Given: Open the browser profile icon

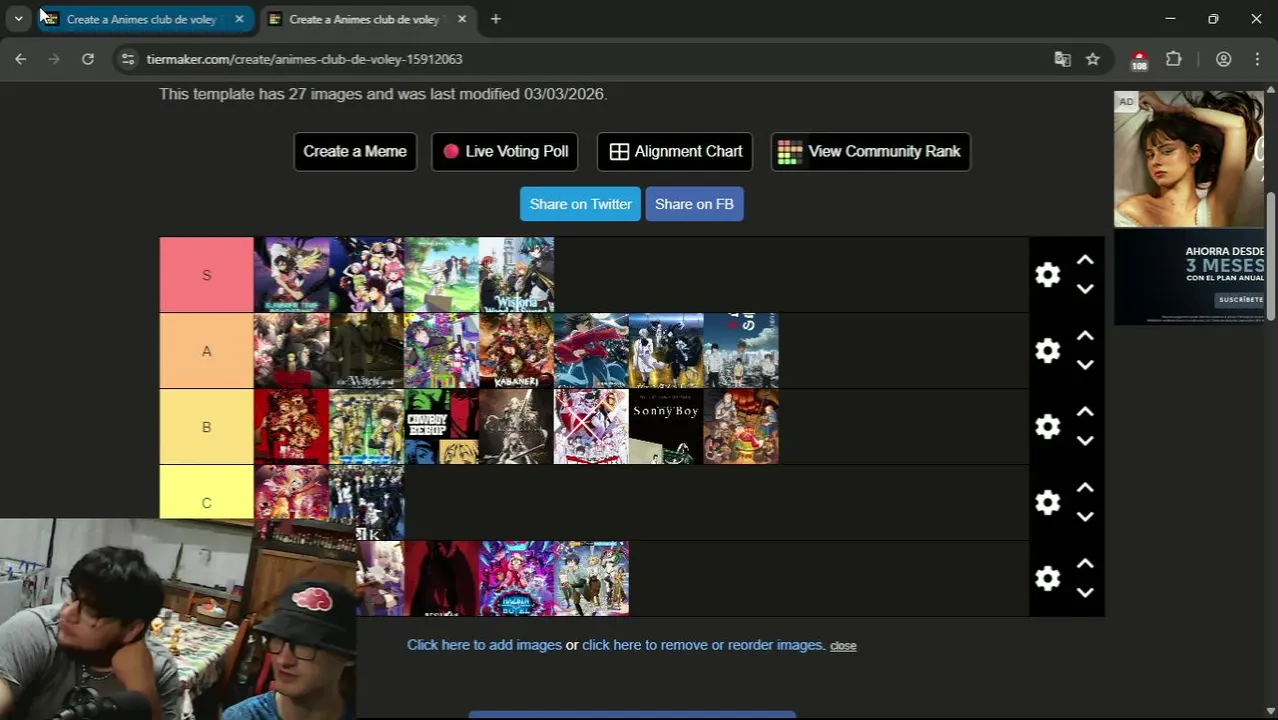Looking at the screenshot, I should coord(1223,59).
